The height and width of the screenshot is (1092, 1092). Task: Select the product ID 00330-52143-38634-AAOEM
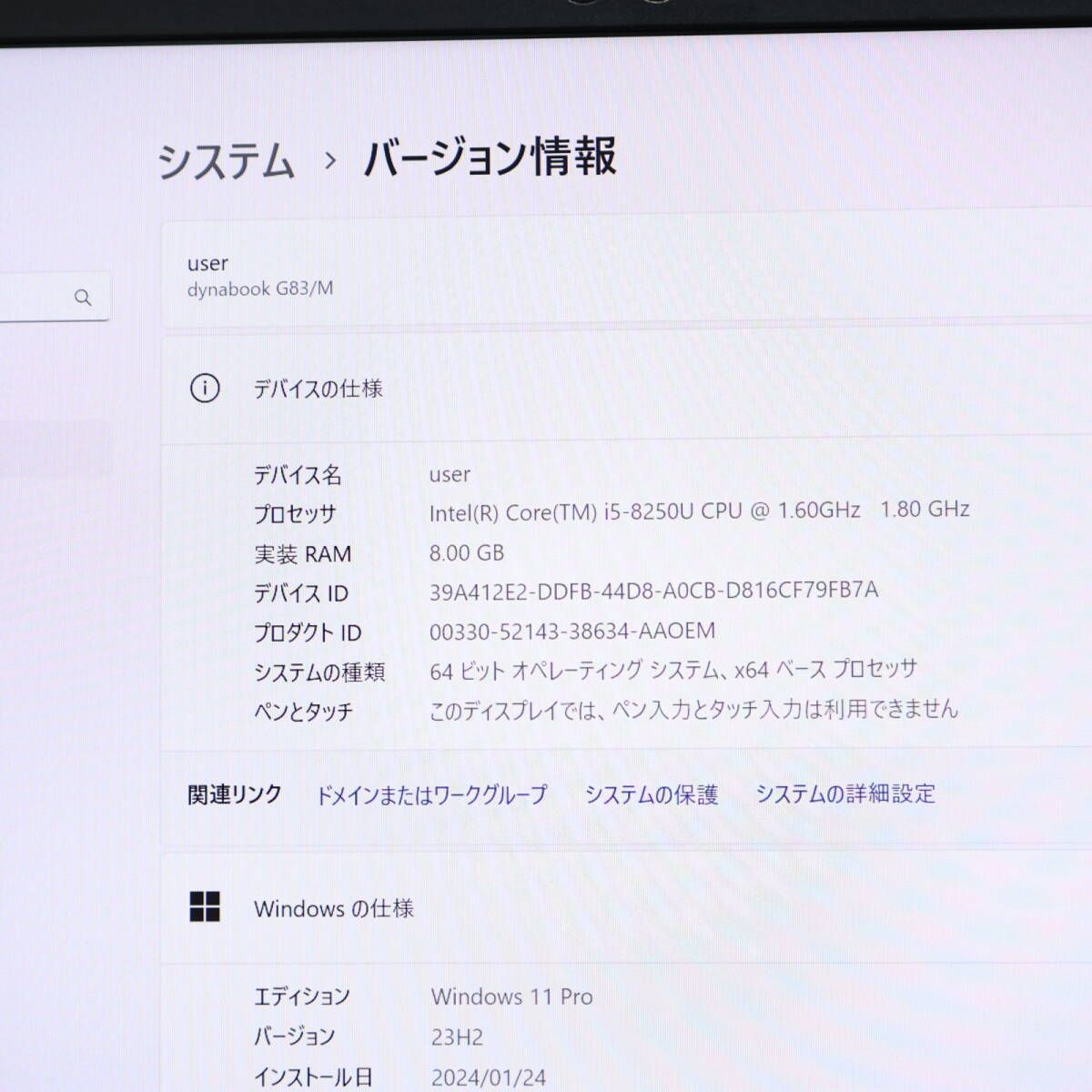click(x=572, y=631)
